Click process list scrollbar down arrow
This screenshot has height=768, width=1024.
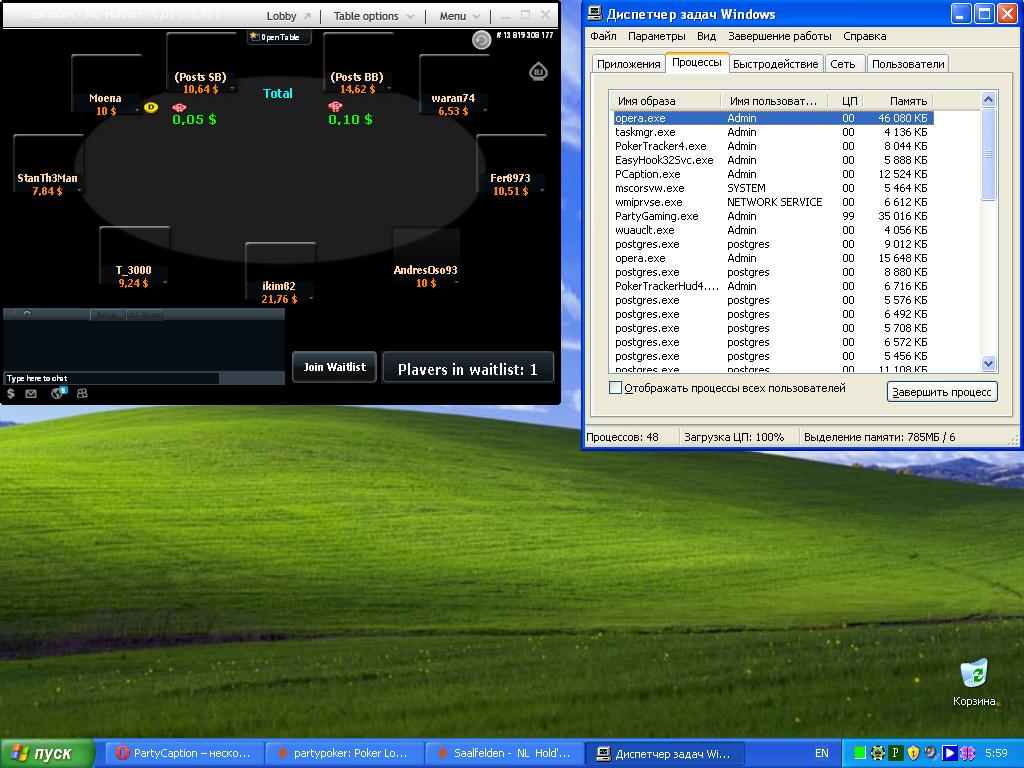pyautogui.click(x=988, y=364)
